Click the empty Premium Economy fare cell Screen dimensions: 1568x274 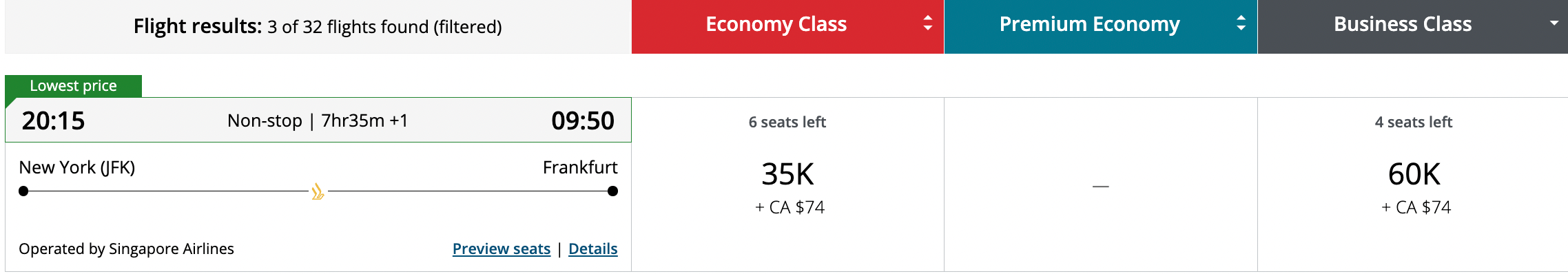[x=1101, y=185]
